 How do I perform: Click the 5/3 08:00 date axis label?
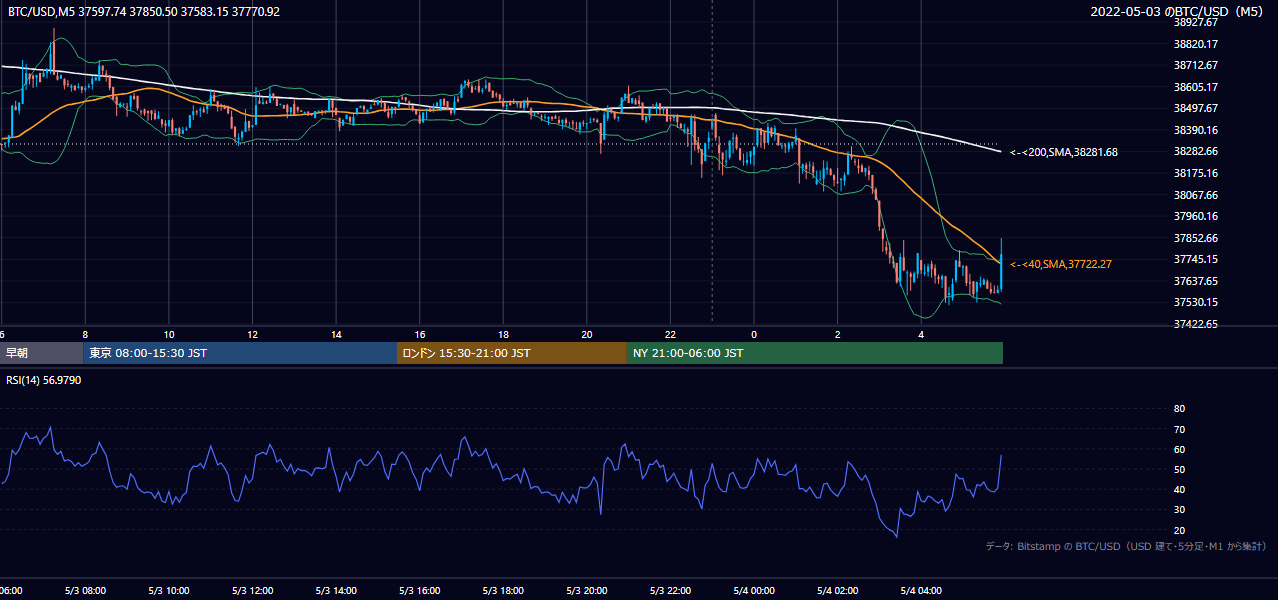point(85,591)
